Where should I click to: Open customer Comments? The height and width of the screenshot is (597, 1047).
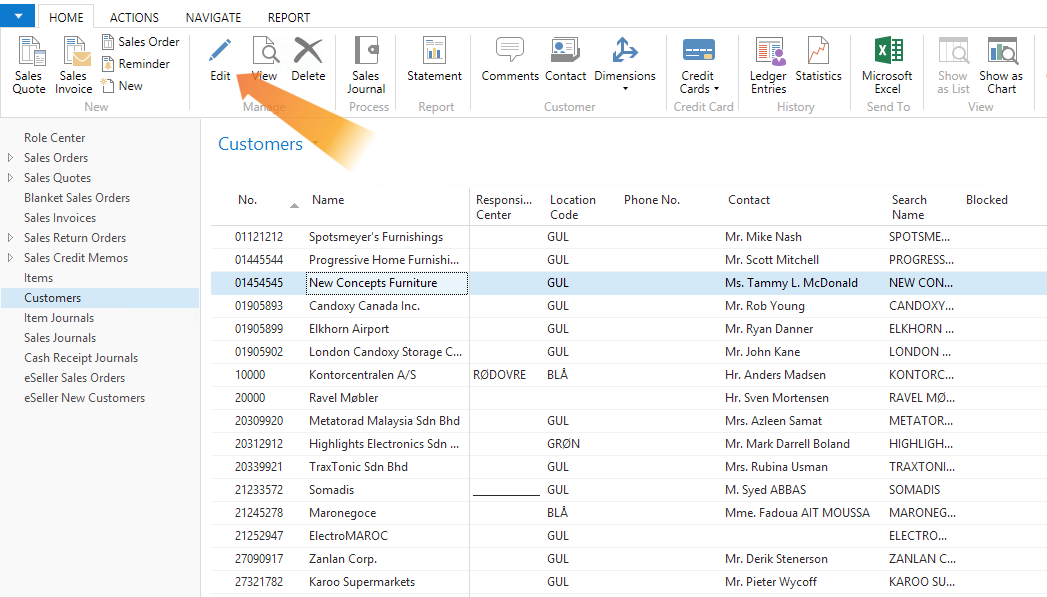click(510, 60)
